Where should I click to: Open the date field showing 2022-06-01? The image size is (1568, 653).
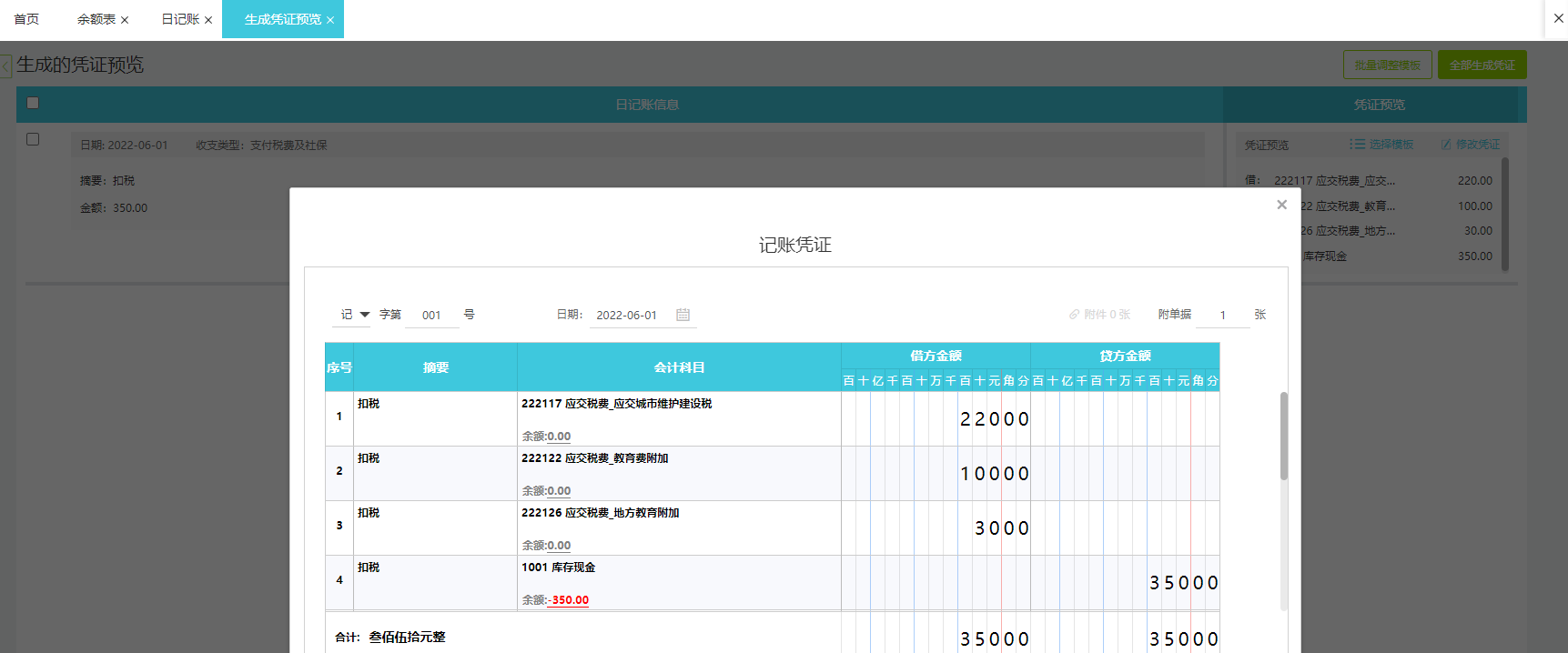[x=626, y=316]
